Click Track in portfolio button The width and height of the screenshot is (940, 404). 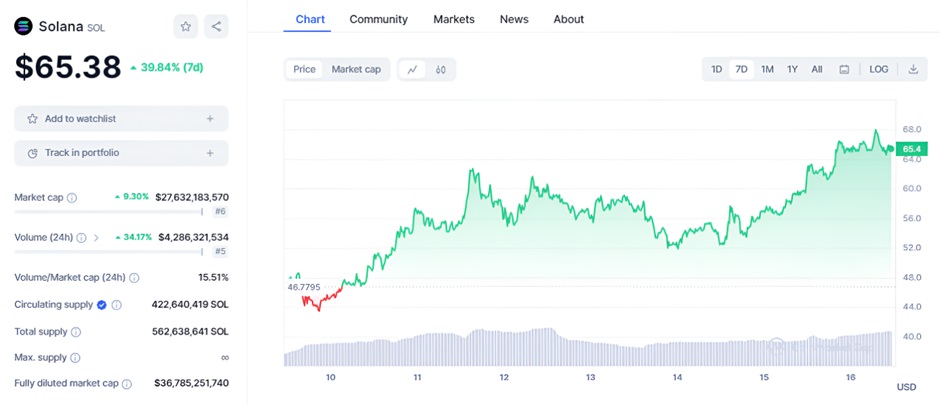[x=121, y=153]
